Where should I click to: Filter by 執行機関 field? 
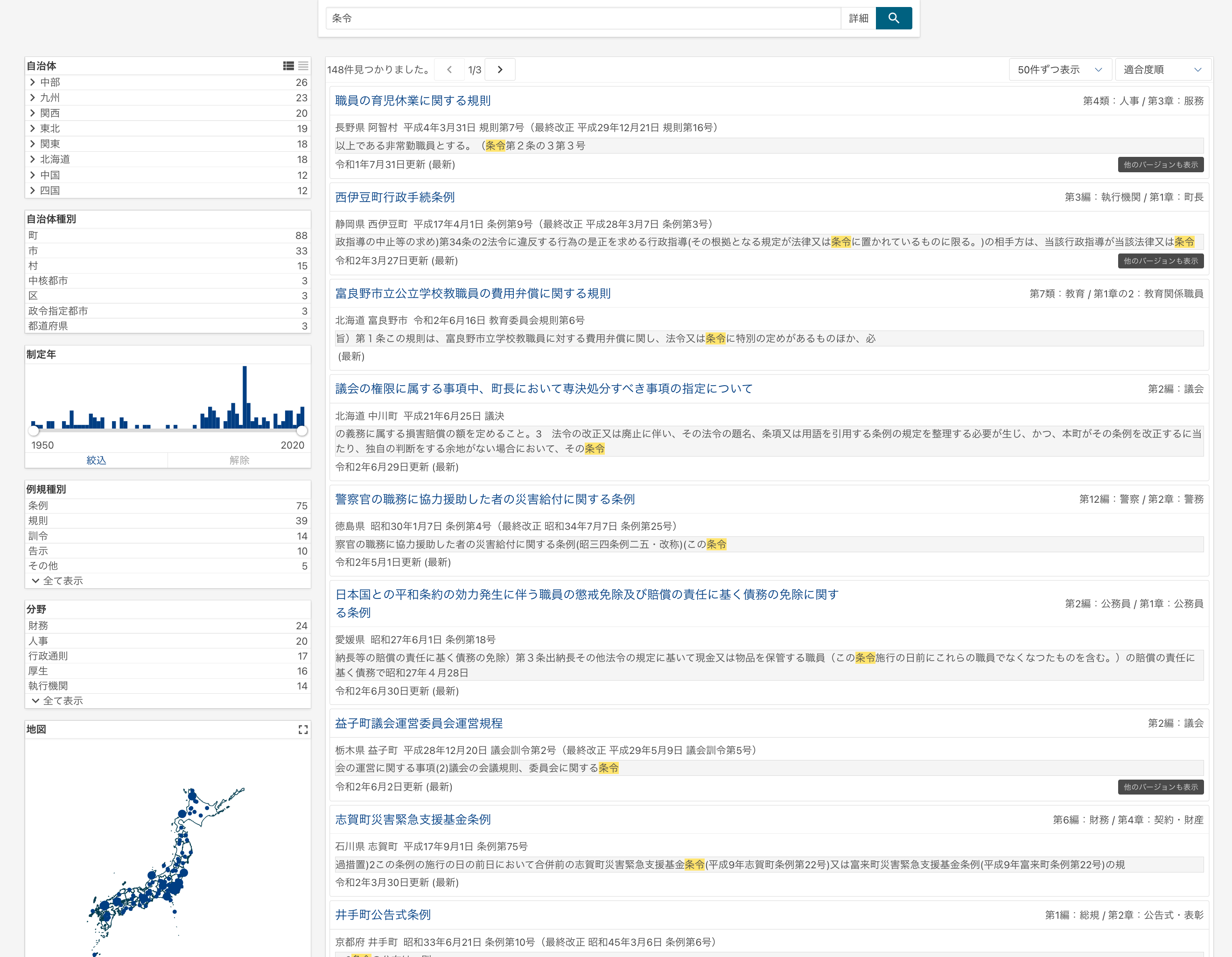pyautogui.click(x=168, y=686)
